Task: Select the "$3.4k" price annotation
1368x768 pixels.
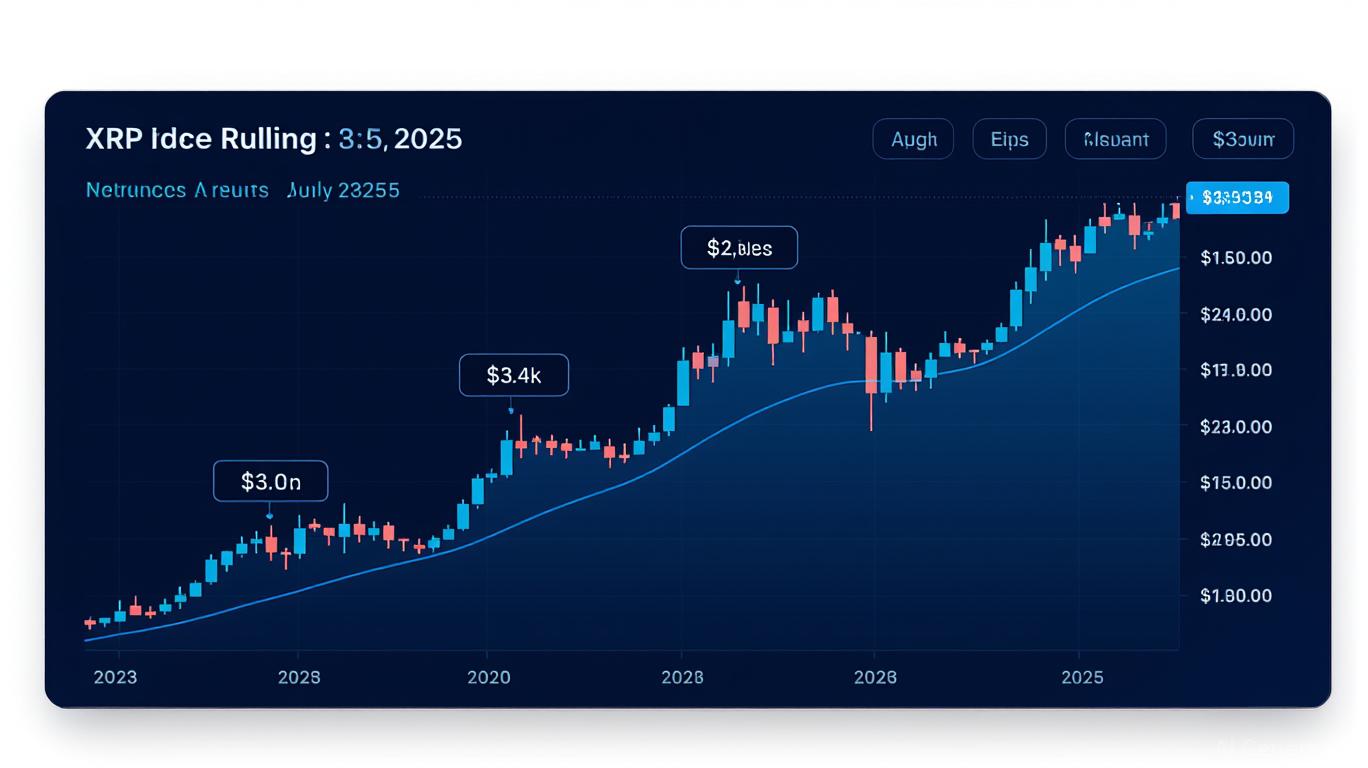Action: pos(513,375)
